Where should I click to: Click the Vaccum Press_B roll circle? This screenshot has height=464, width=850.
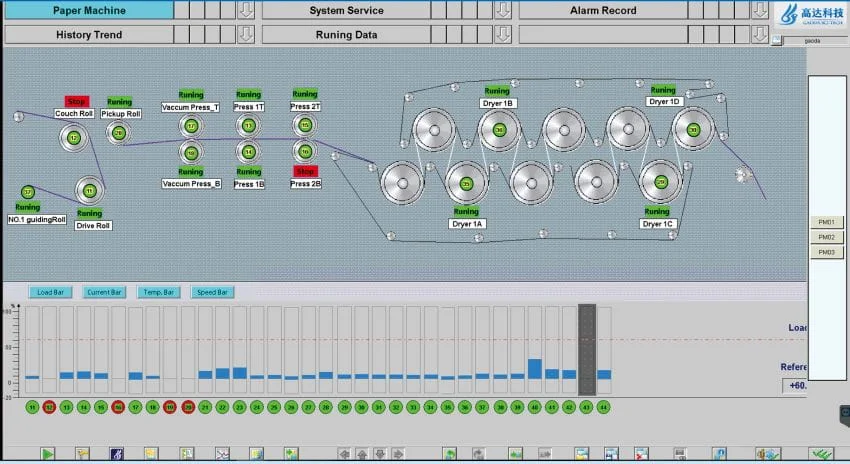[191, 153]
